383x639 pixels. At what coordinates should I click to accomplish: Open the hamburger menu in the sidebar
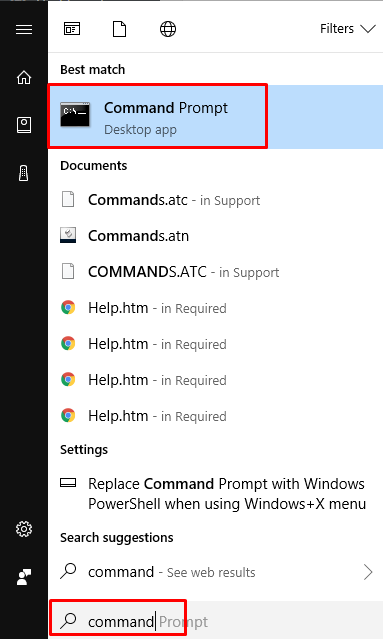click(24, 29)
